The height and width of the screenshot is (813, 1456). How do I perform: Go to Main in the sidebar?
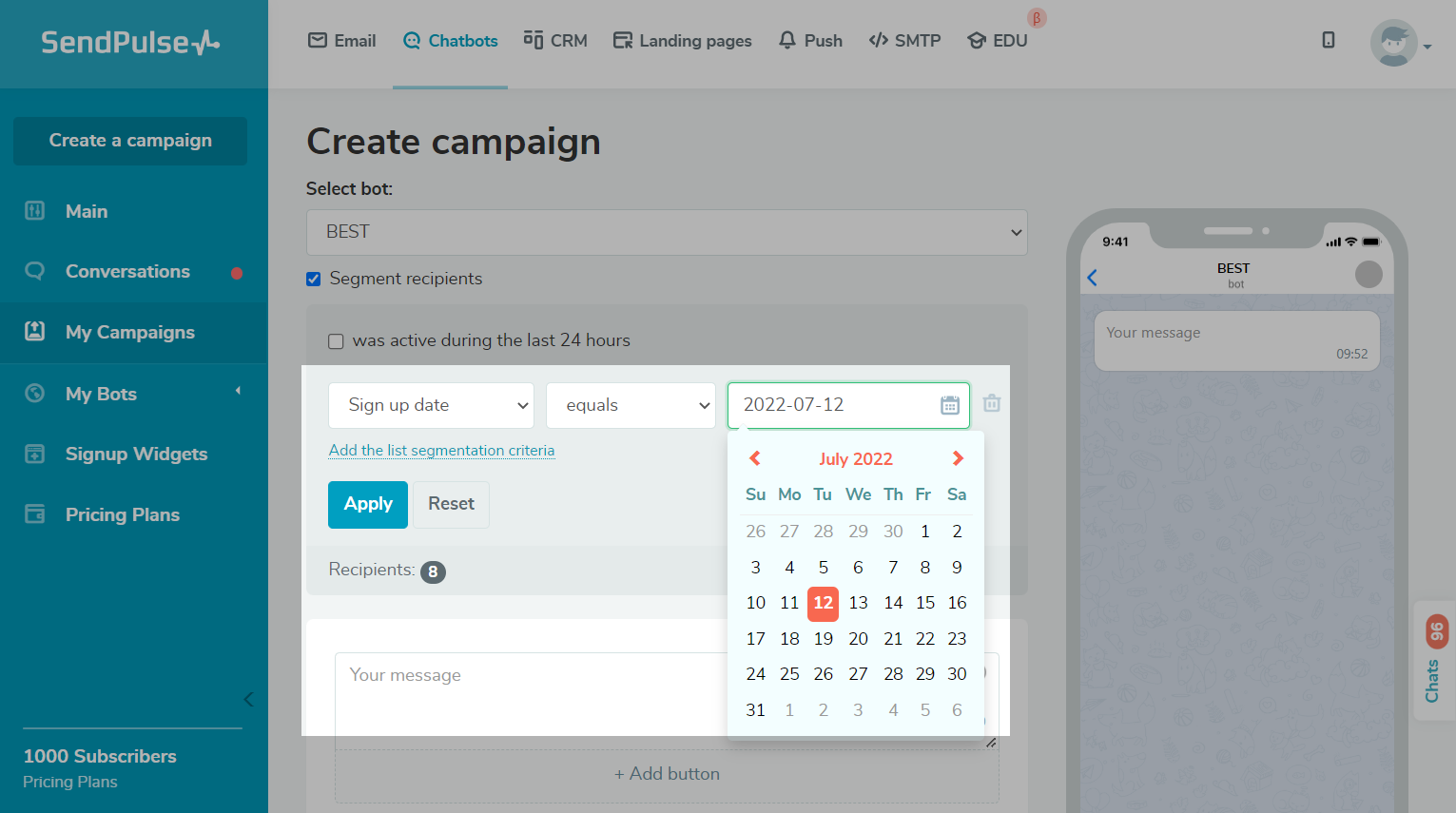pyautogui.click(x=87, y=211)
